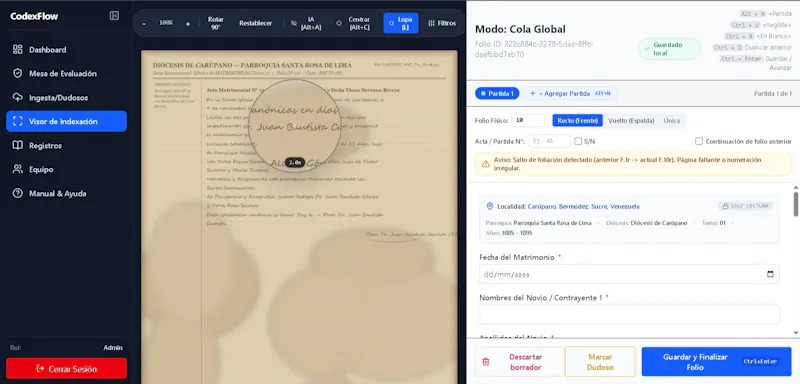Click the Folio Físico number field

528,120
